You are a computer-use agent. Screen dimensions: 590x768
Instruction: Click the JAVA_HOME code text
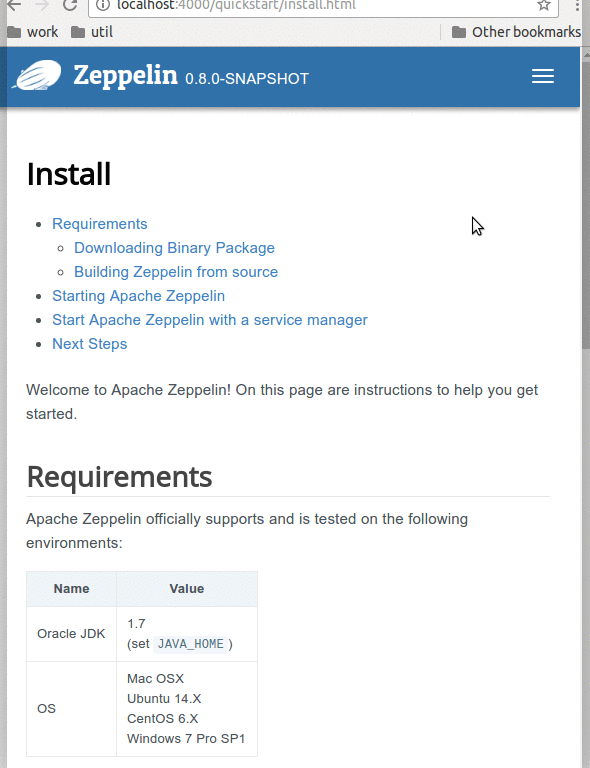click(x=190, y=644)
